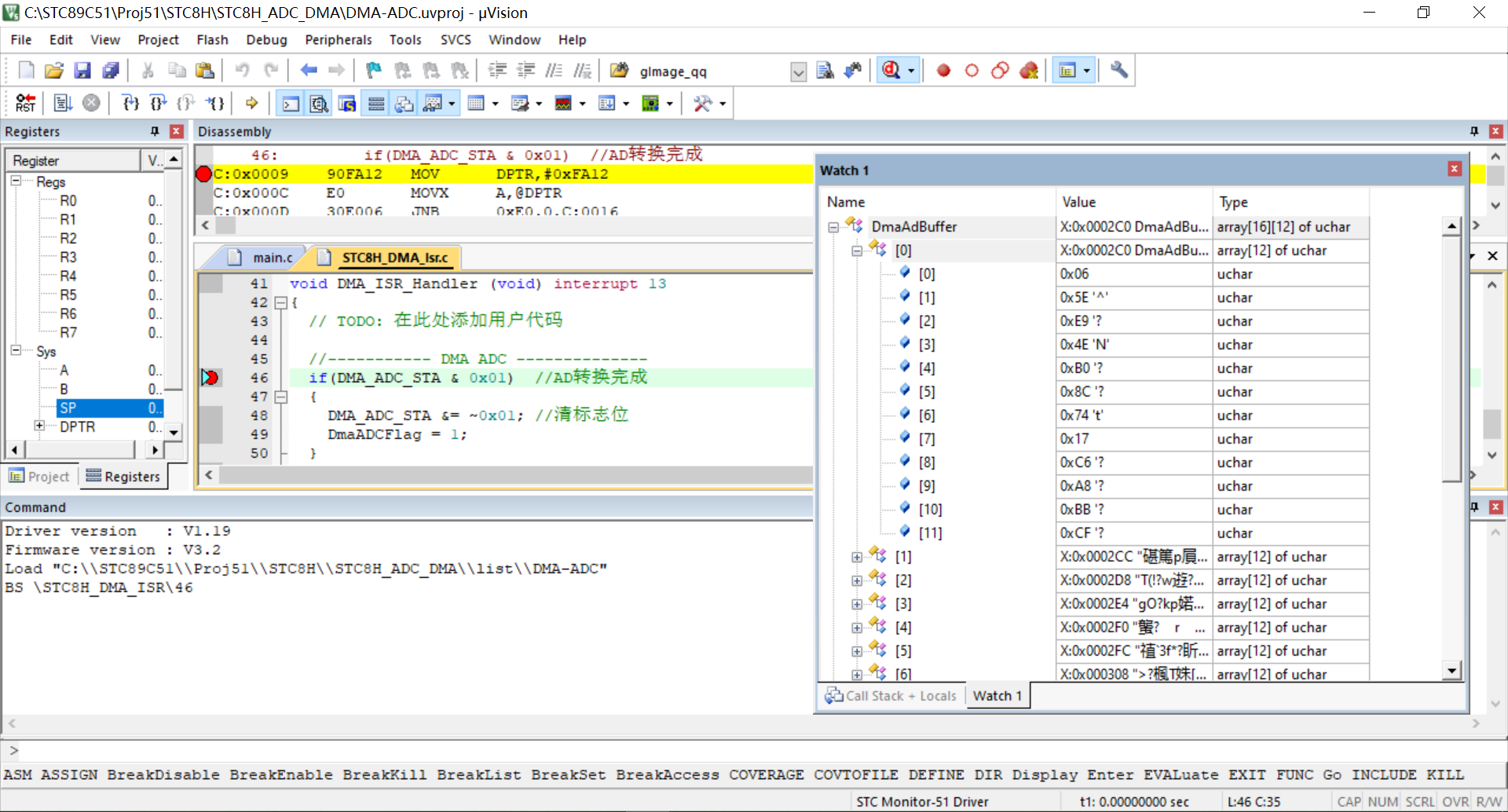Screen dimensions: 1508x812
Task: Open the find text combo box dropdown
Action: [x=798, y=71]
